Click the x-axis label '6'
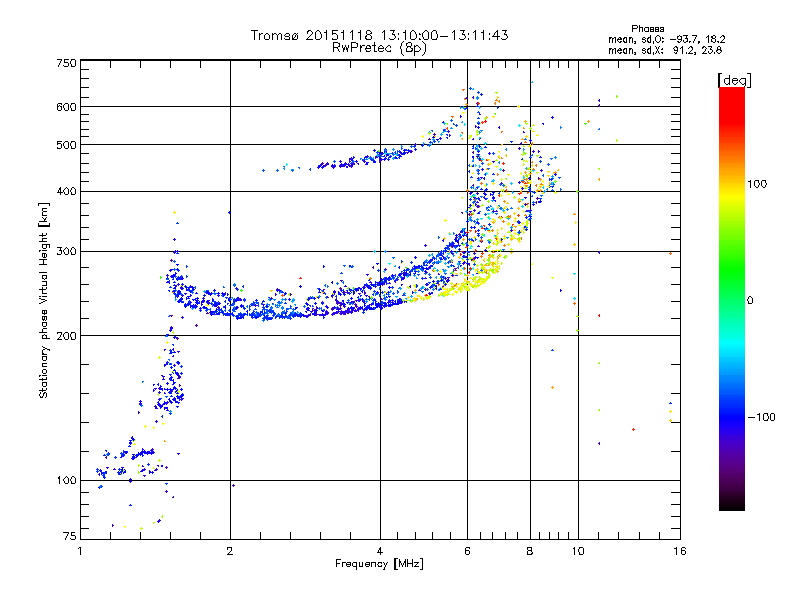 467,551
